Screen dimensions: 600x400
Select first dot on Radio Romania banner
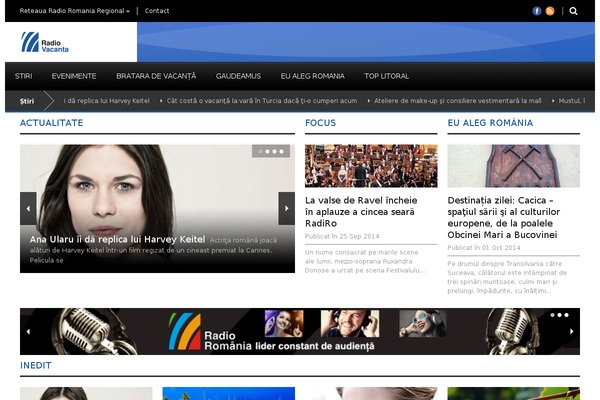pos(553,315)
